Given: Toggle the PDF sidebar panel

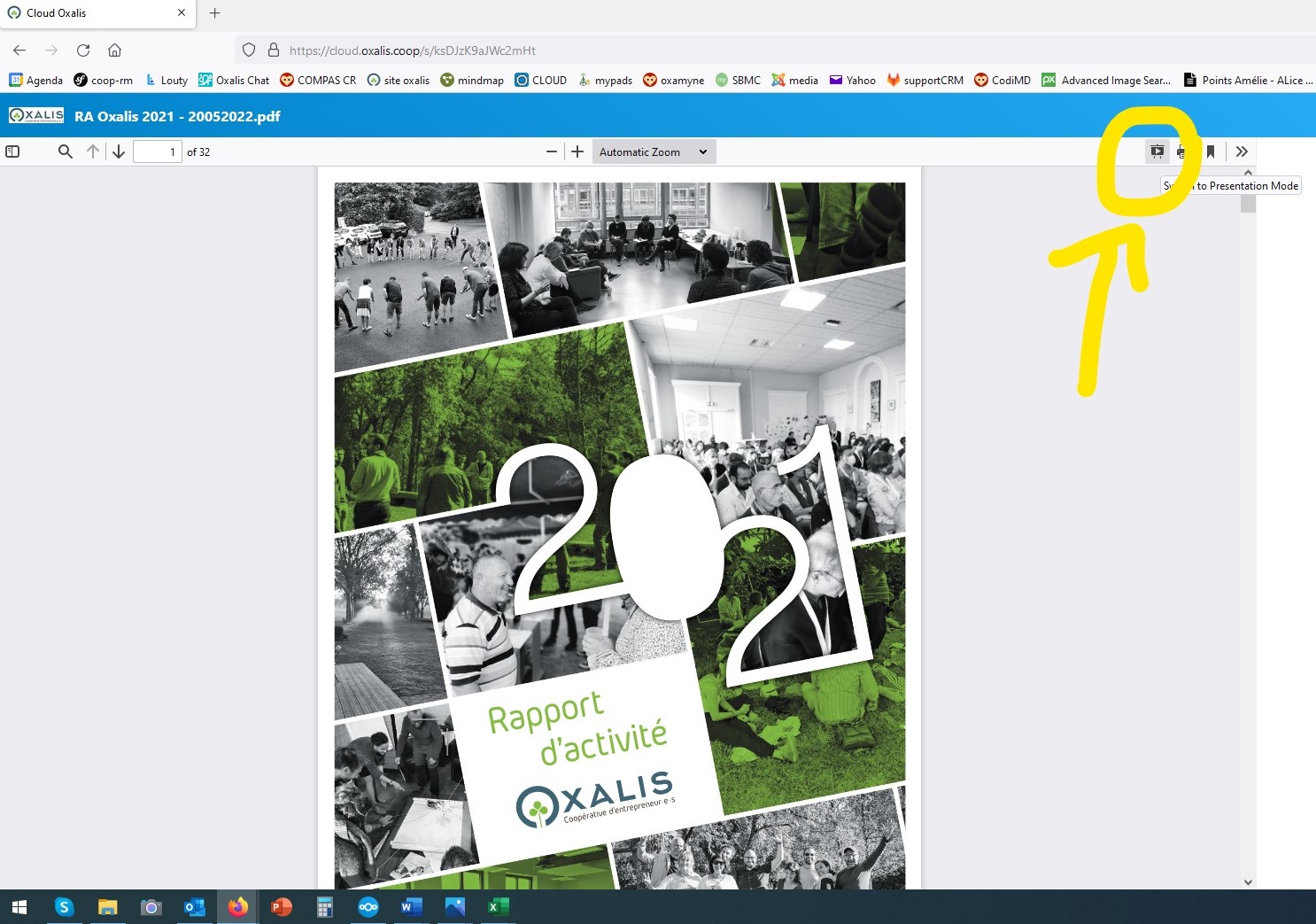Looking at the screenshot, I should (x=12, y=151).
